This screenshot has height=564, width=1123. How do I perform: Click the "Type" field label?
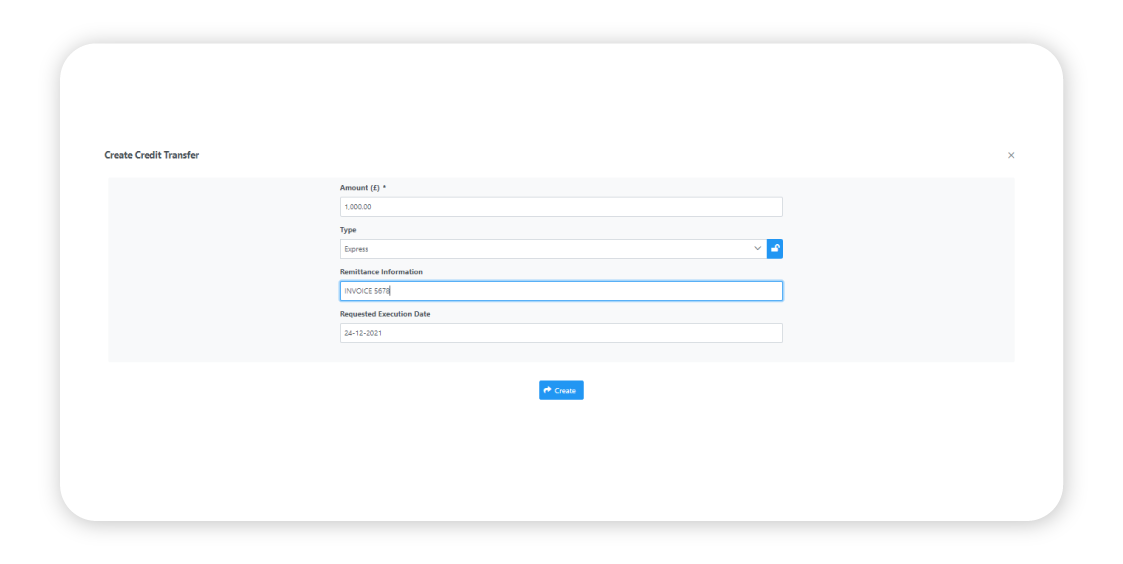(x=348, y=230)
